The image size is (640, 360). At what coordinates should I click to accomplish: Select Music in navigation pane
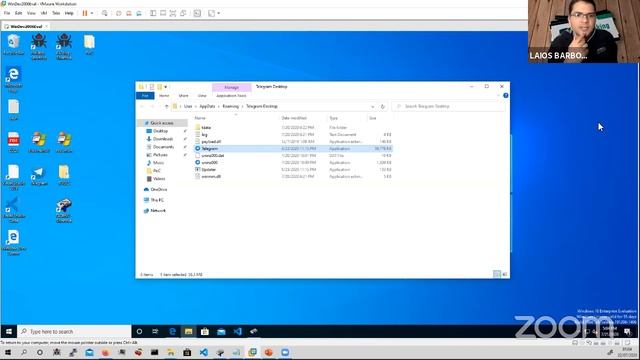[x=158, y=163]
